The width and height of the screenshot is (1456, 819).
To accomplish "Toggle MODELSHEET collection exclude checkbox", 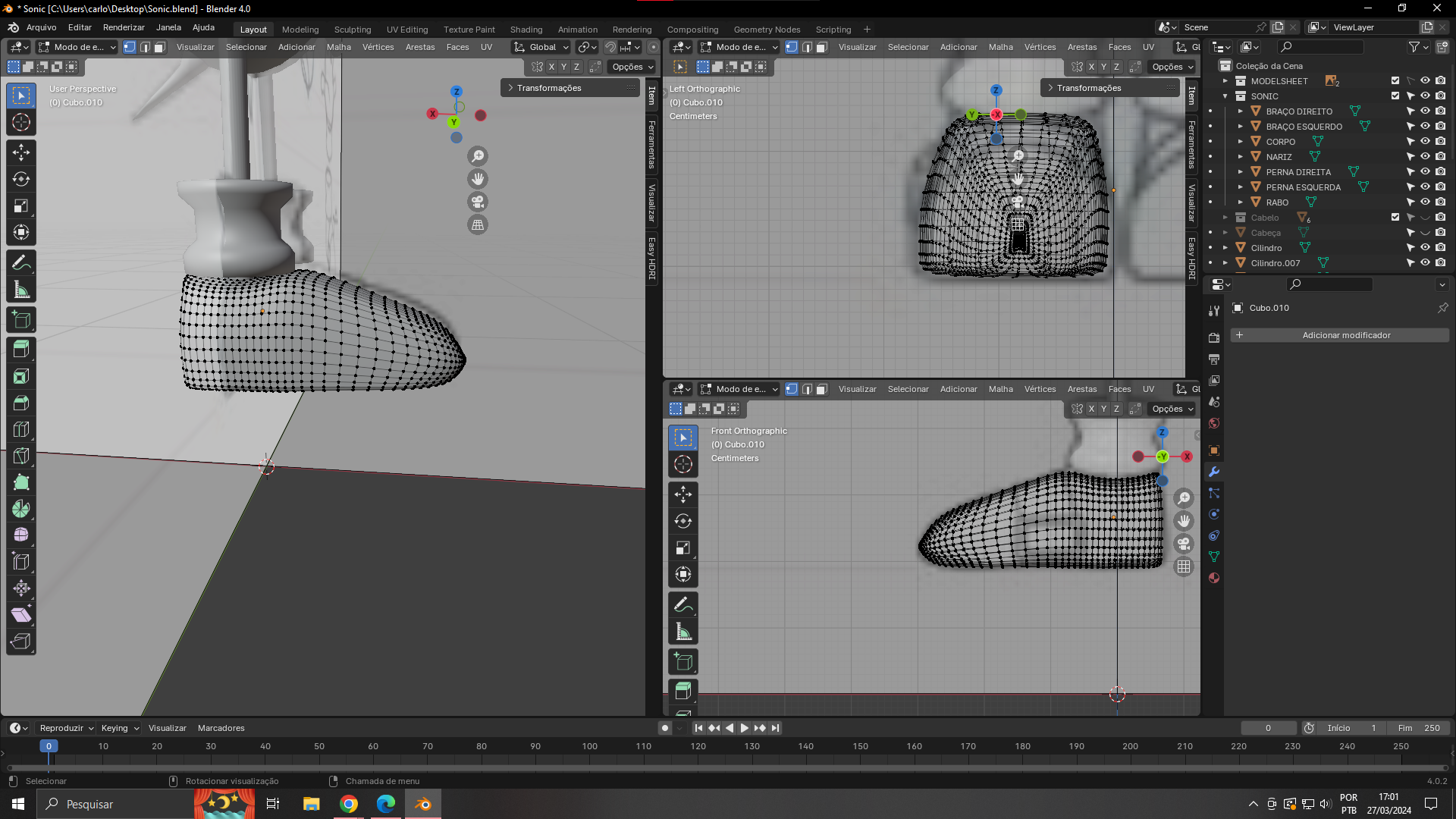I will coord(1395,81).
